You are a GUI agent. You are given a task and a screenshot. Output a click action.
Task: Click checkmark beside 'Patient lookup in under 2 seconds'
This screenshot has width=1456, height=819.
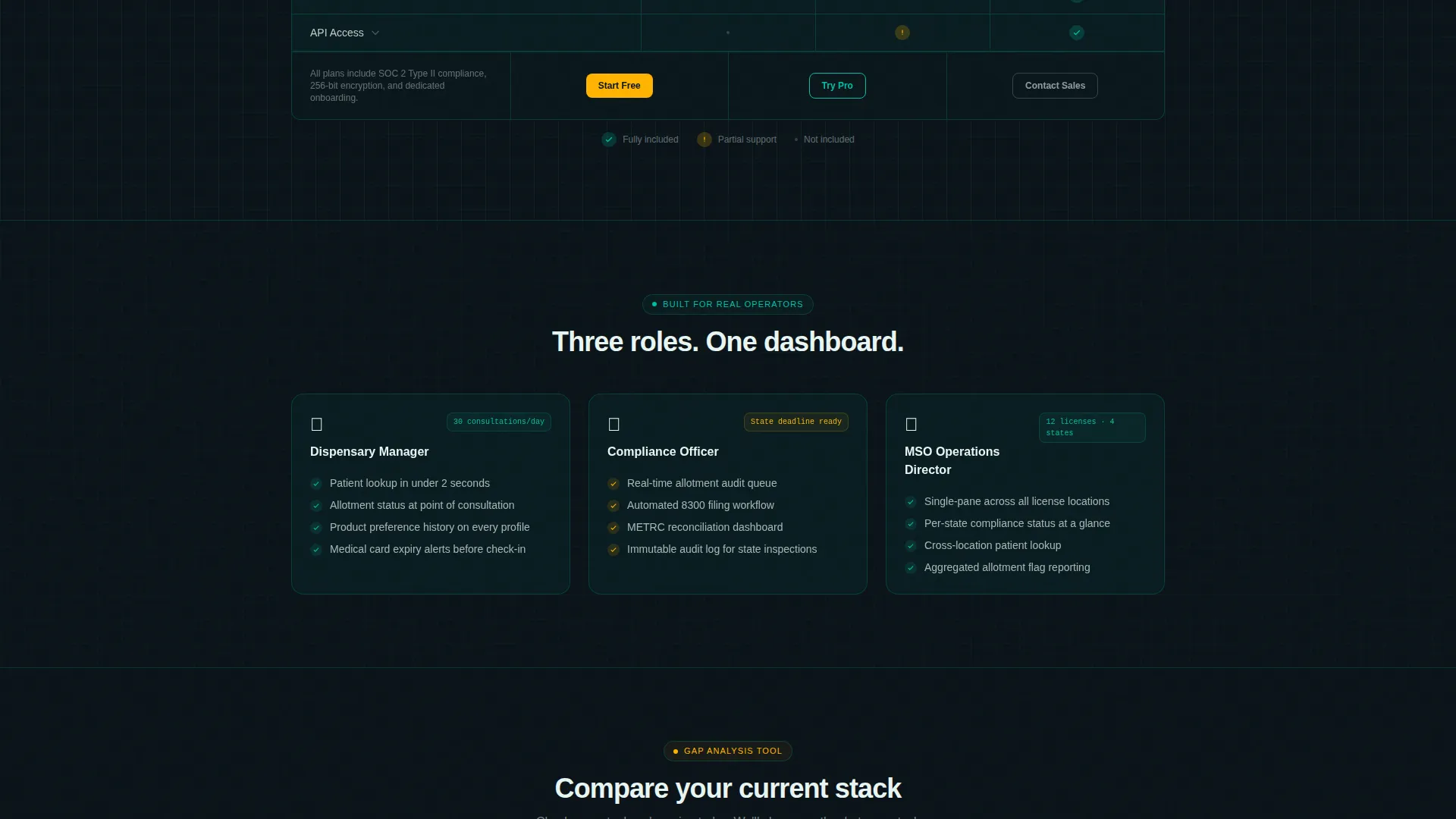coord(316,484)
